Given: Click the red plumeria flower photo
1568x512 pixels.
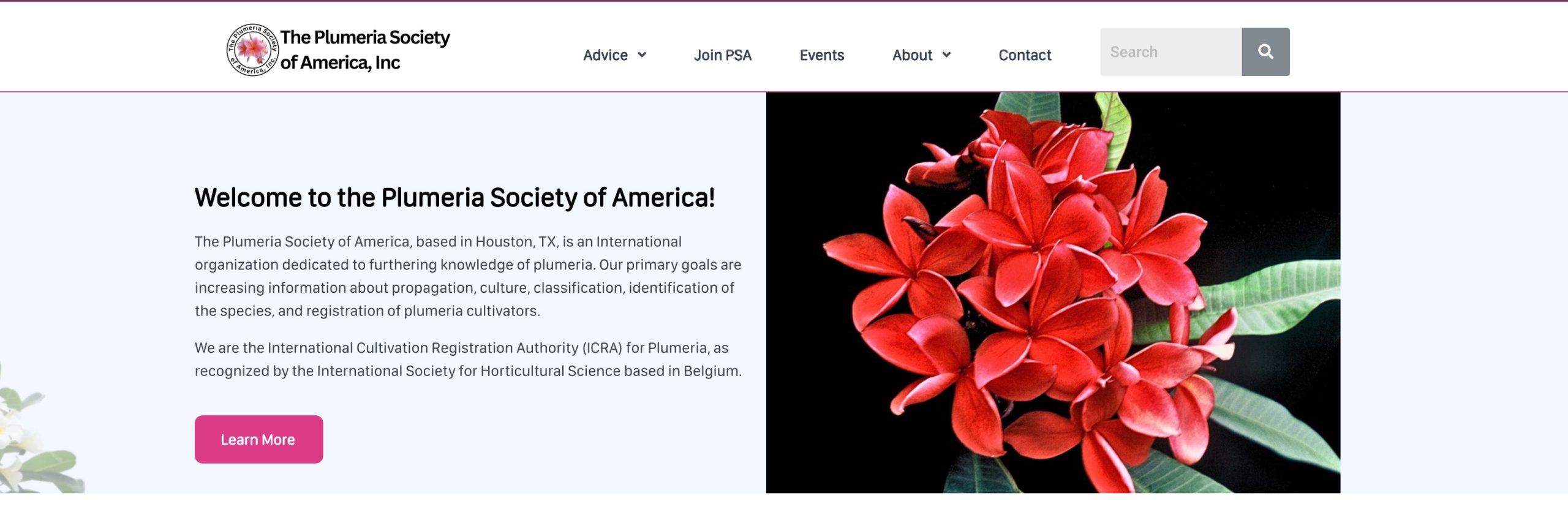Looking at the screenshot, I should click(x=1053, y=293).
